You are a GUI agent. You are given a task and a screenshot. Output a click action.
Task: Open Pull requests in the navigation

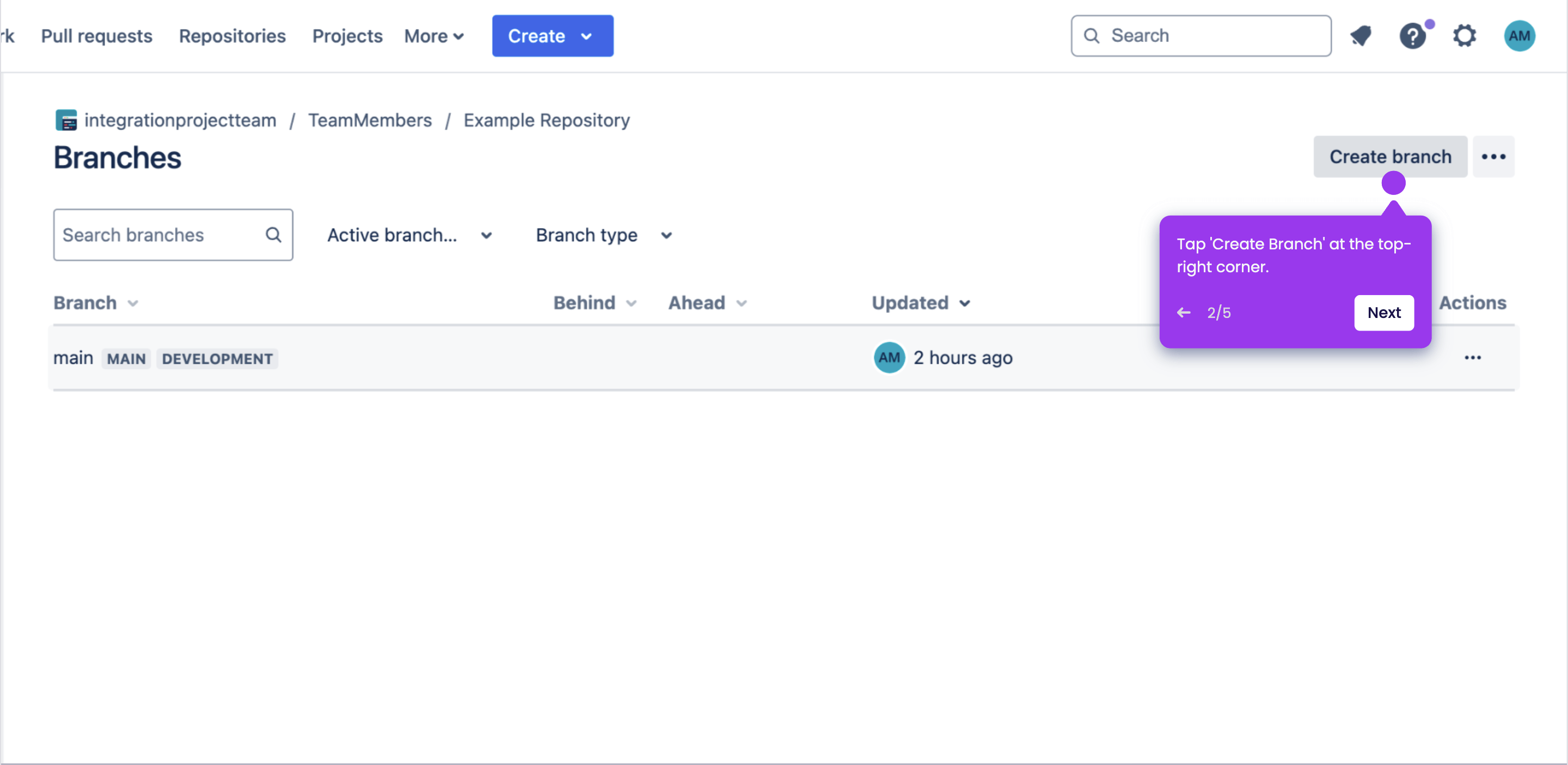(97, 36)
